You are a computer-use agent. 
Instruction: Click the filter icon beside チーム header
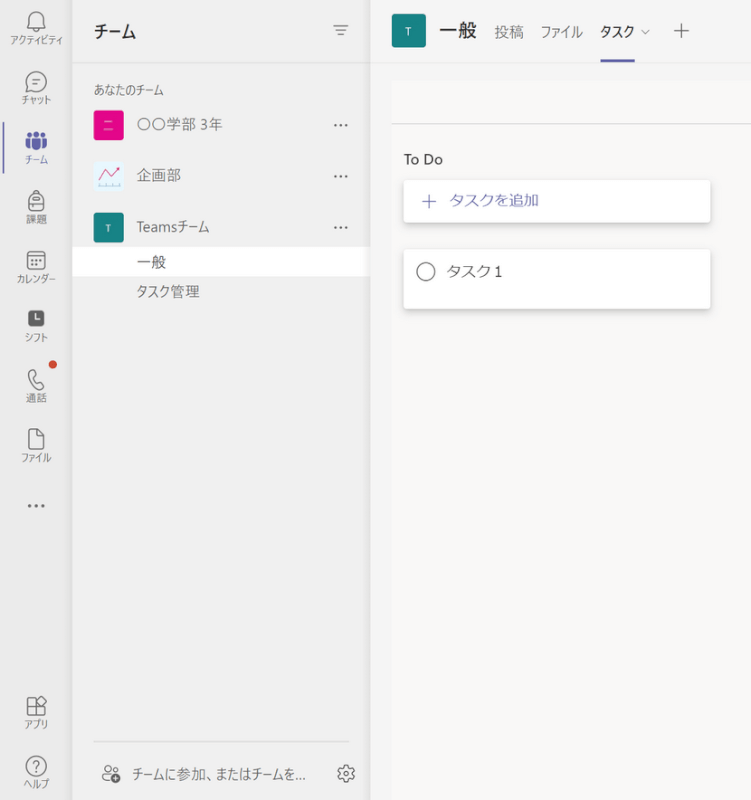coord(340,31)
